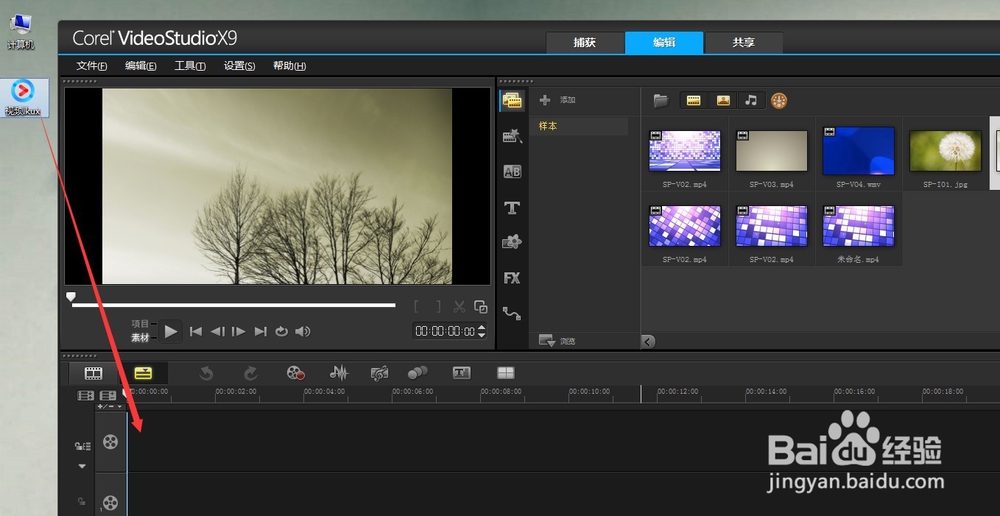Click the preview scrubber handle
1000x516 pixels.
point(71,297)
